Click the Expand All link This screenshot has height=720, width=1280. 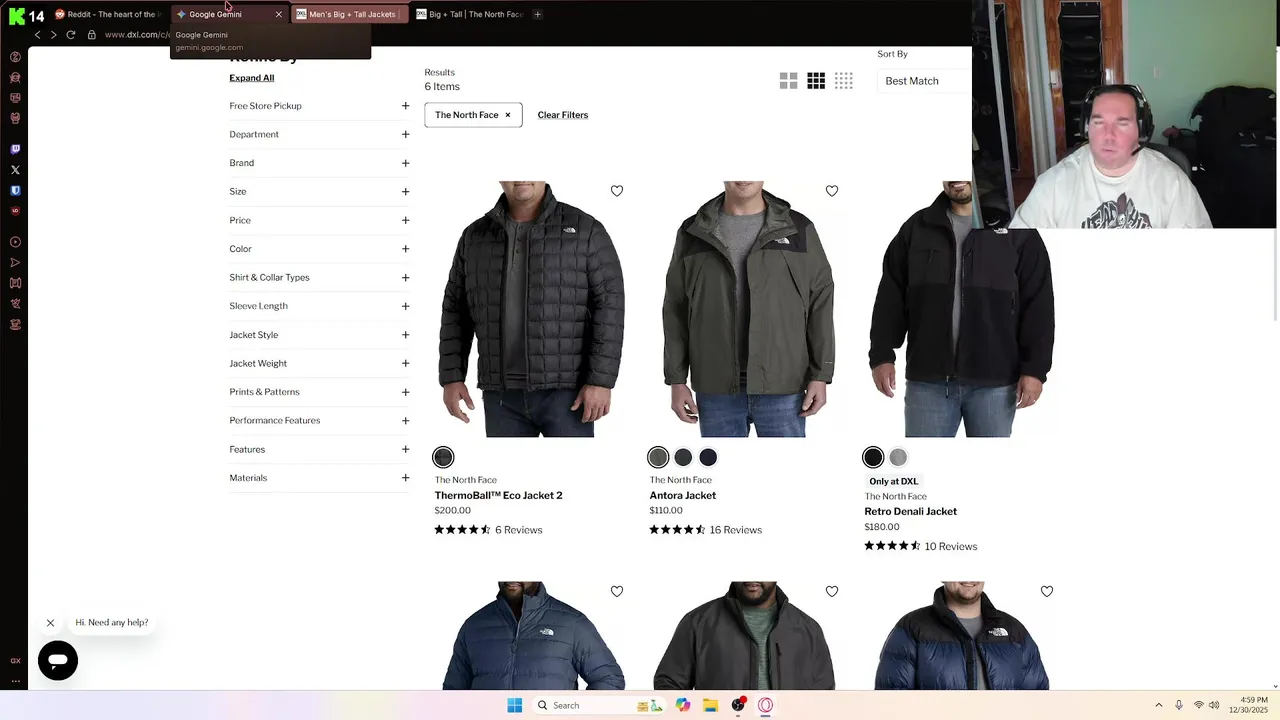252,78
